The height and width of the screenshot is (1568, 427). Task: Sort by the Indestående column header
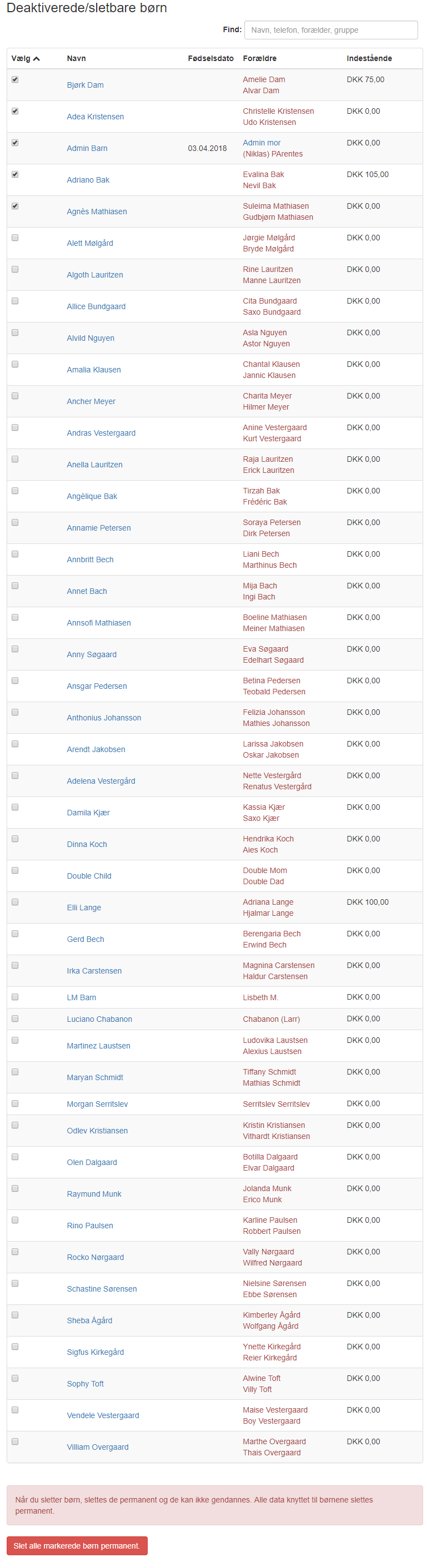(369, 58)
